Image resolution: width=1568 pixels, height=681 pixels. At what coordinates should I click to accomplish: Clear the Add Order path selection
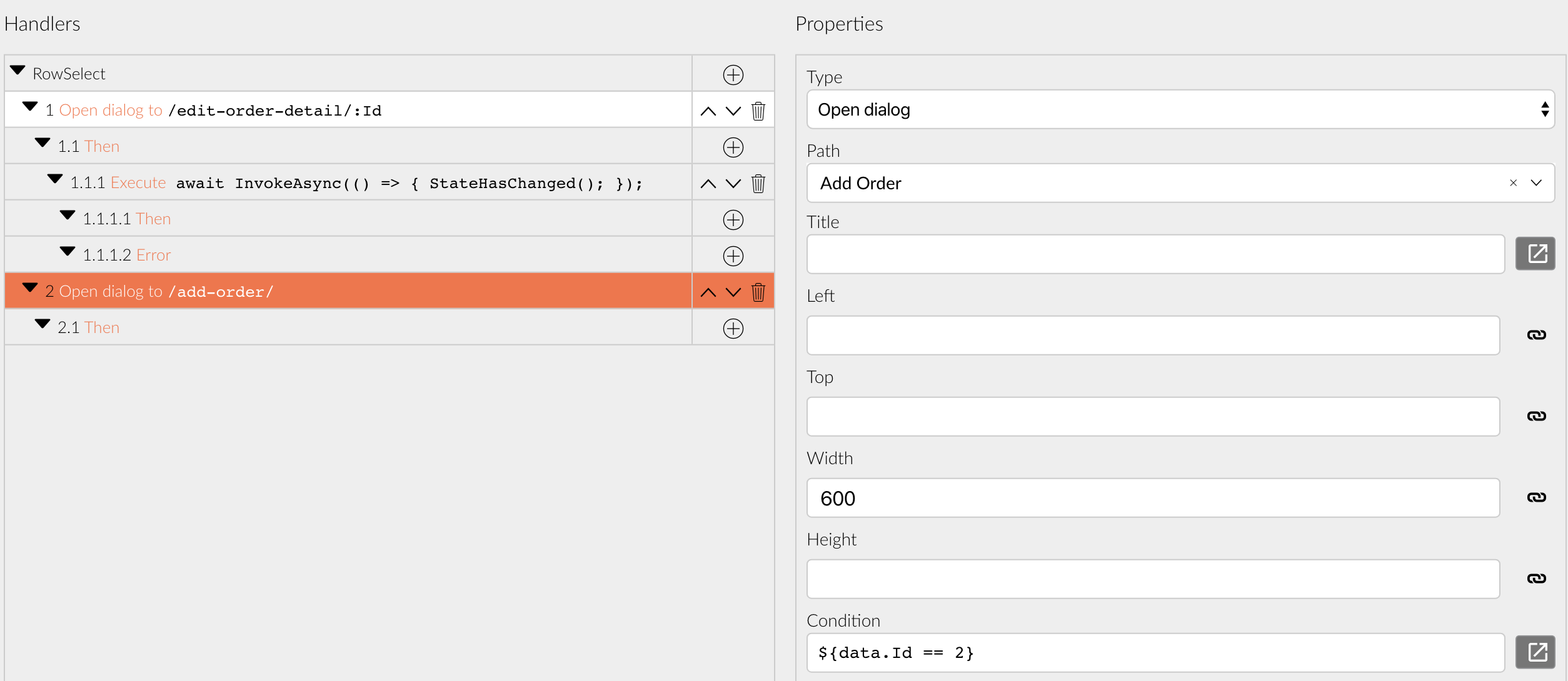pos(1514,182)
